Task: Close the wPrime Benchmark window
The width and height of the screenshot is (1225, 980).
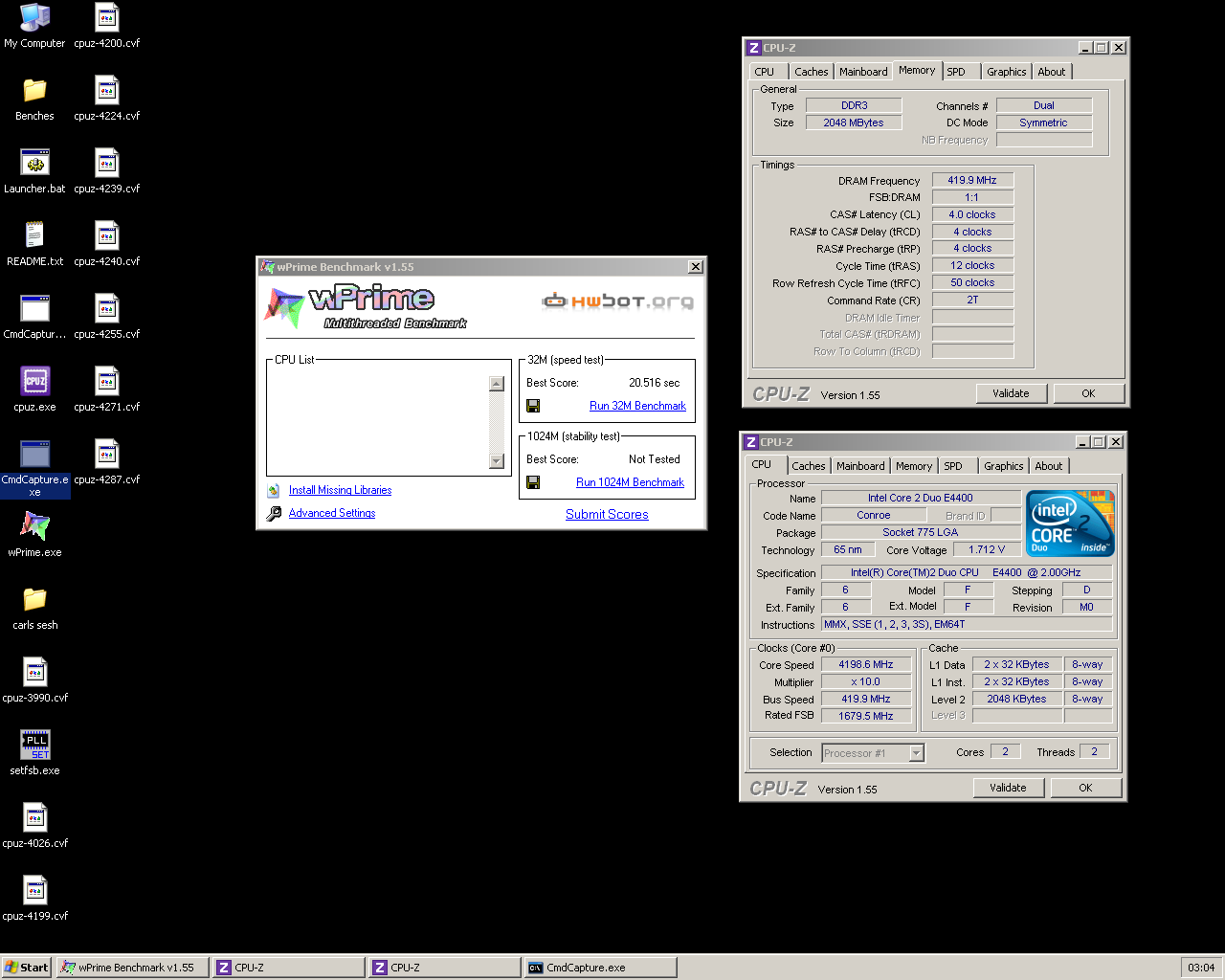Action: tap(696, 267)
